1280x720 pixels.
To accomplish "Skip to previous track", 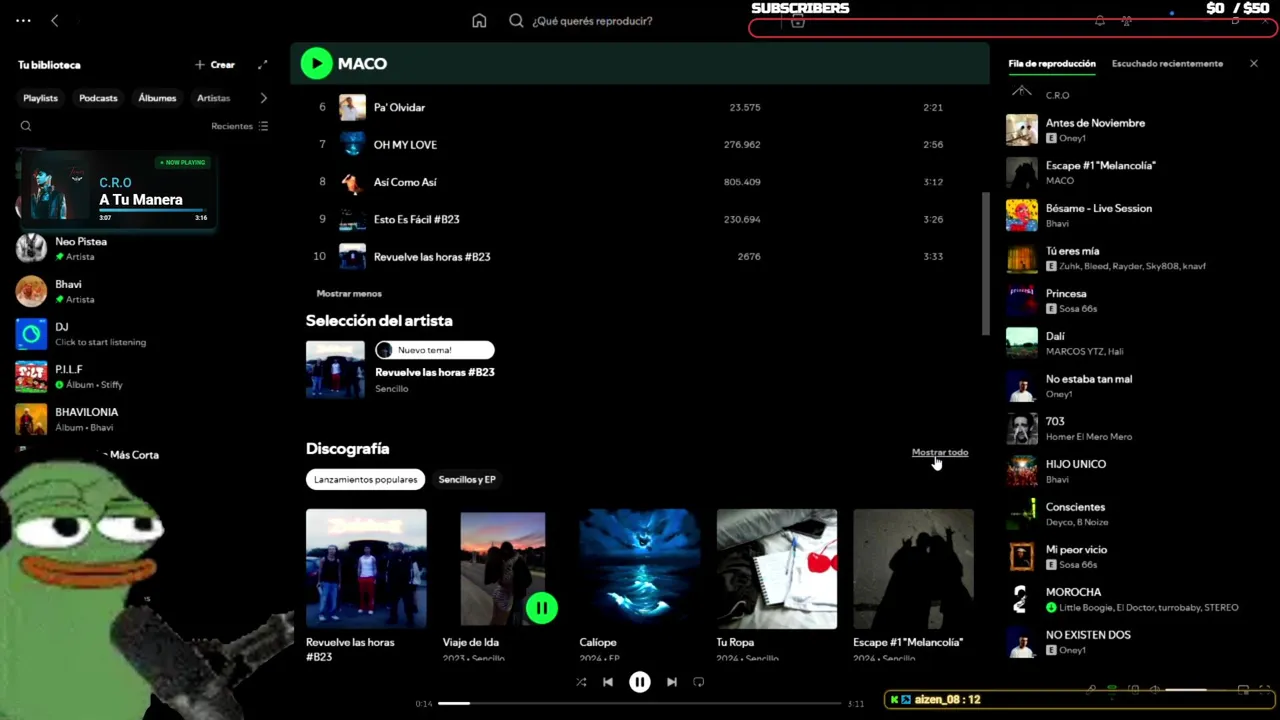I will tap(608, 682).
